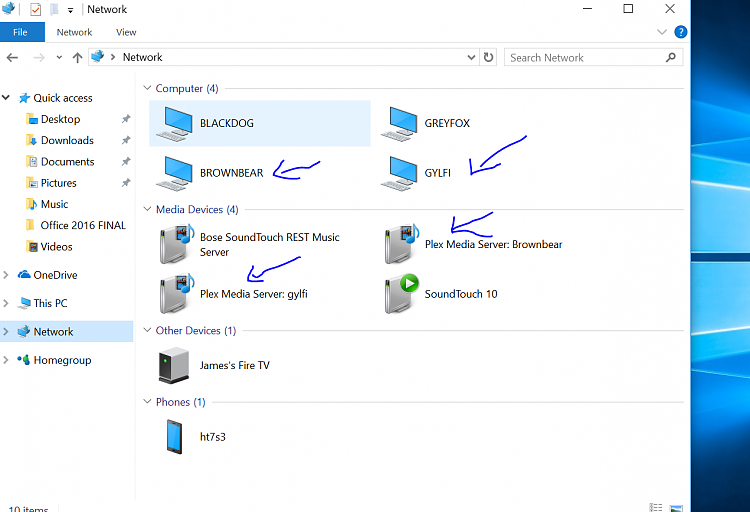Expand the Homegroup tree node

(6, 360)
